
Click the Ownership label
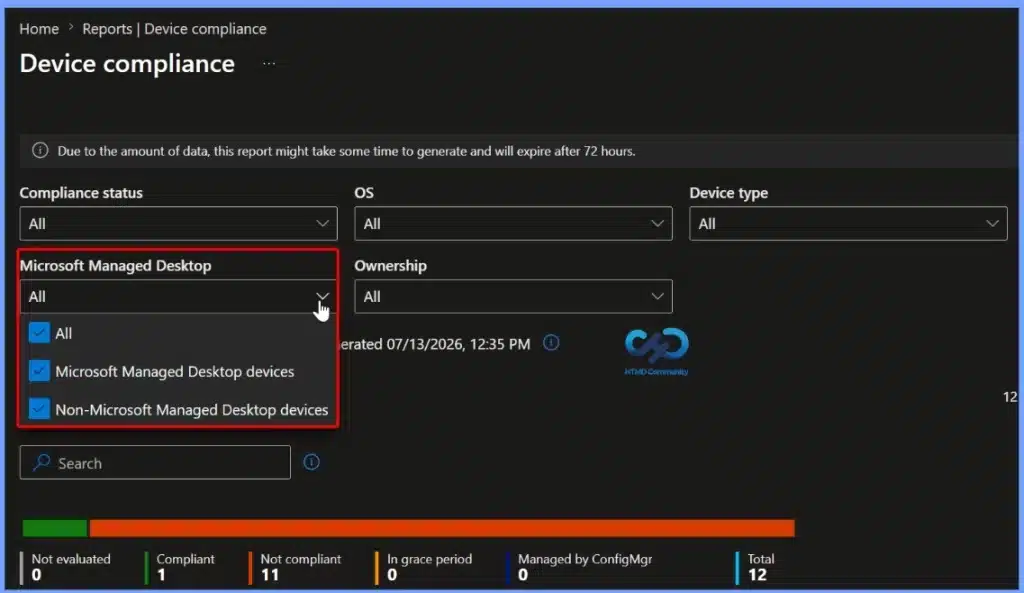(391, 266)
